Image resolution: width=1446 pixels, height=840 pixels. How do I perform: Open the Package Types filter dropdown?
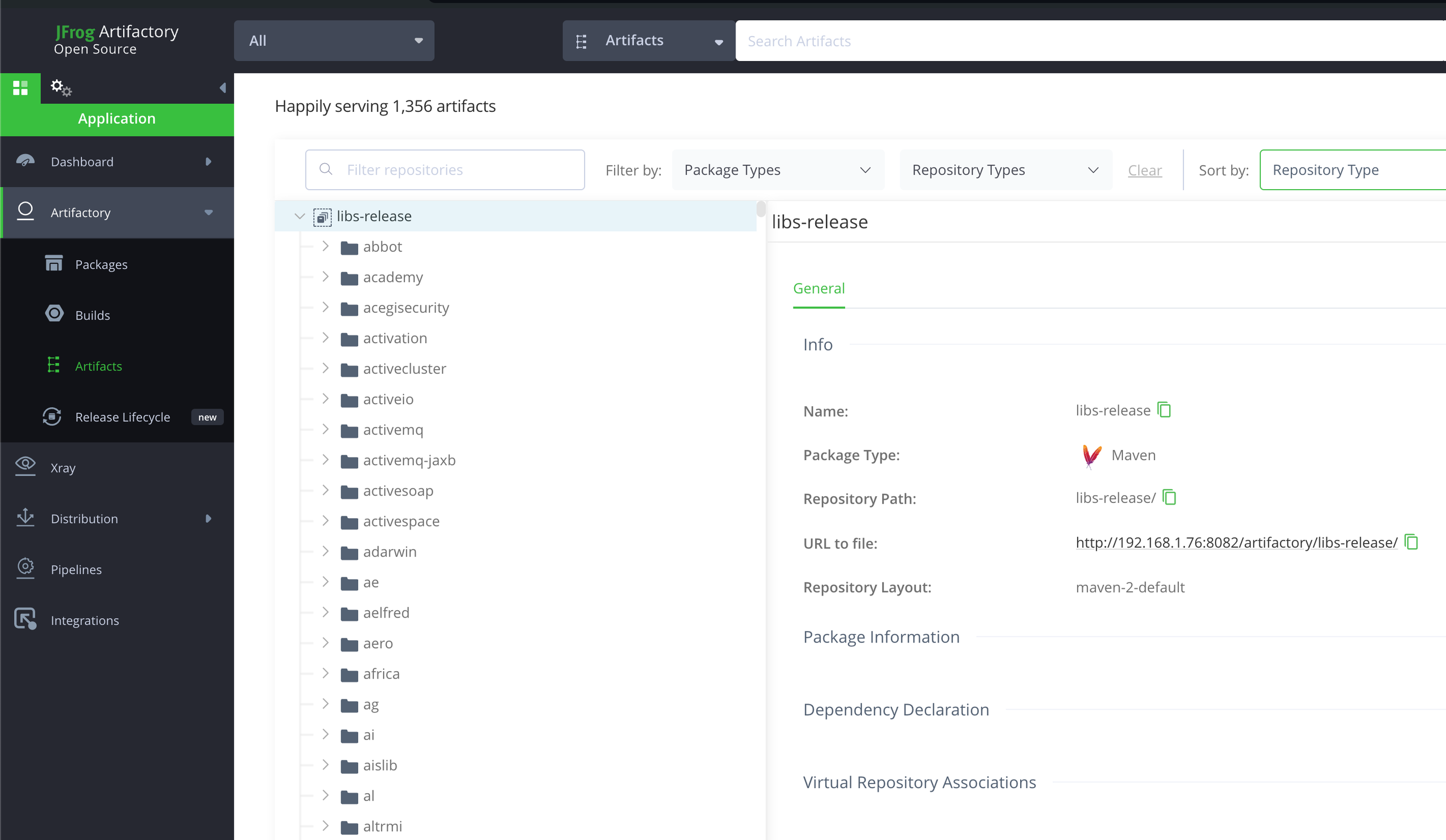pyautogui.click(x=777, y=170)
